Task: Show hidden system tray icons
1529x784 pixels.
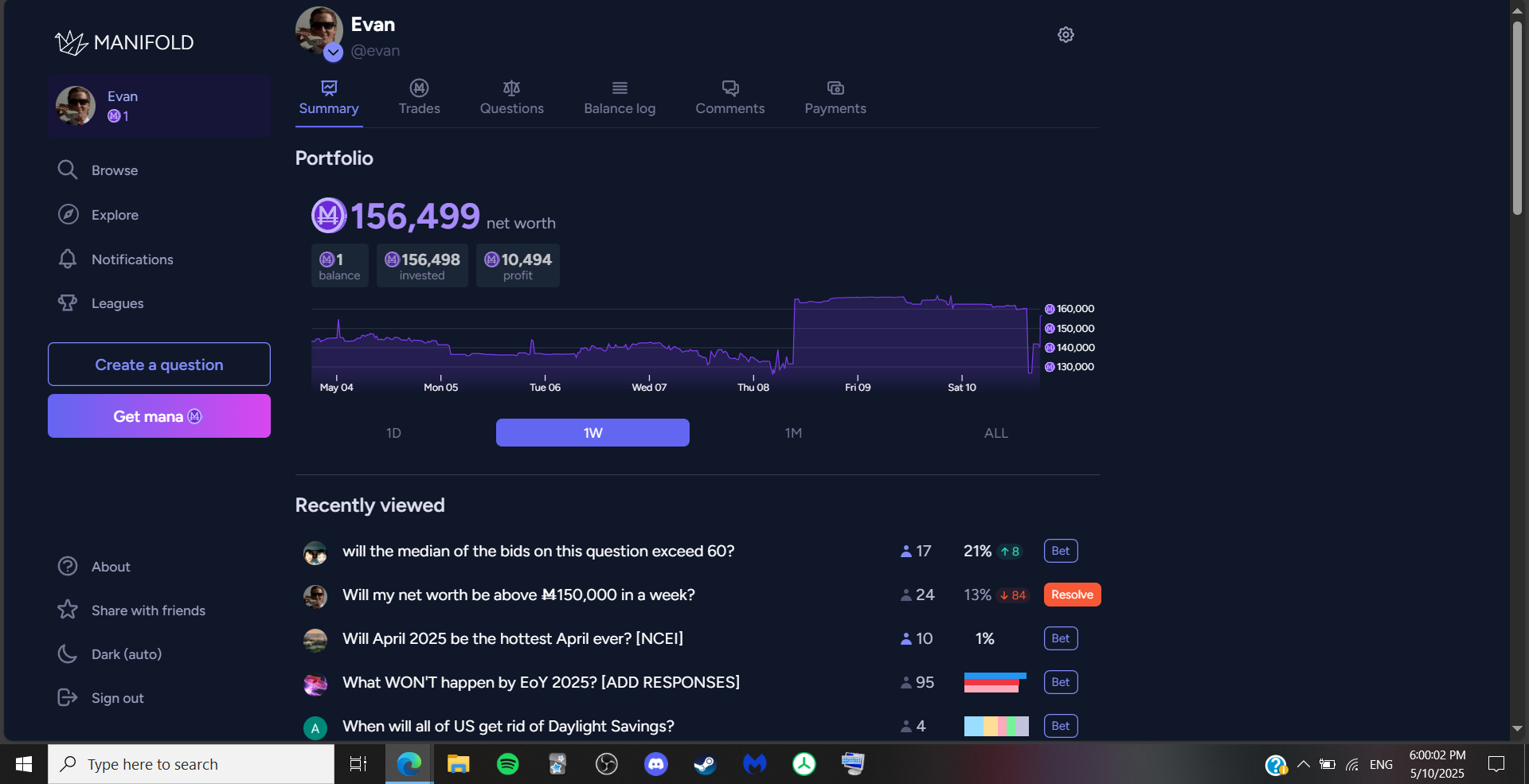Action: click(x=1303, y=764)
